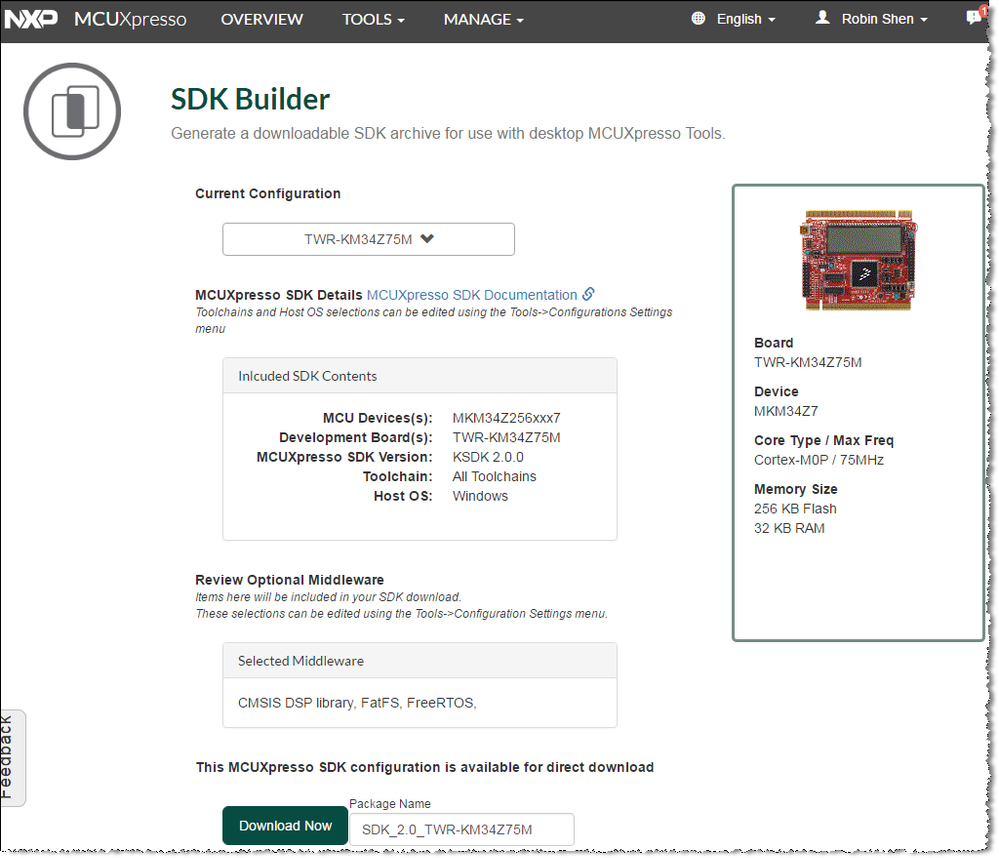The width and height of the screenshot is (999, 858).
Task: Click the SDK Builder circular icon
Action: click(72, 111)
